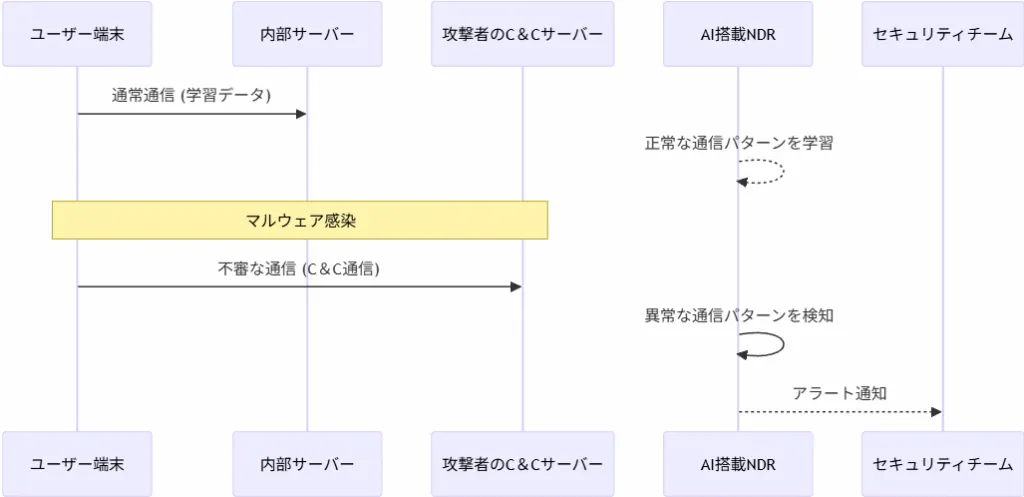1024x497 pixels.
Task: Click the top 攻撃者のC&Cサーバー box
Action: click(x=522, y=34)
